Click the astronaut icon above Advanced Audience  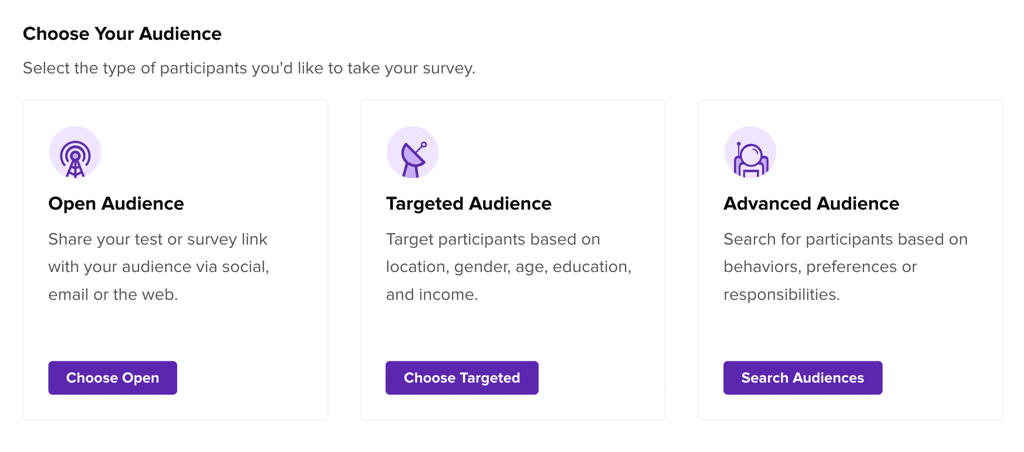750,152
